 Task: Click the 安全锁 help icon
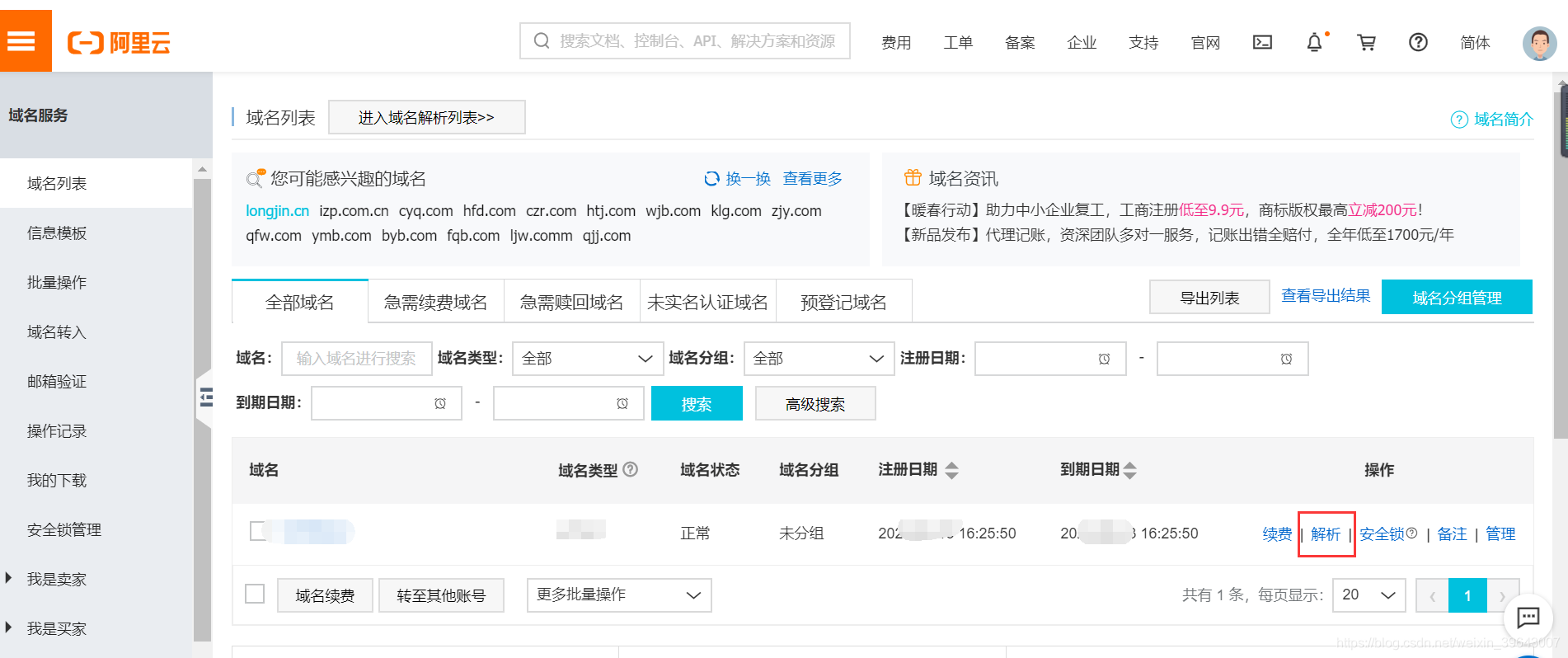coord(1411,533)
